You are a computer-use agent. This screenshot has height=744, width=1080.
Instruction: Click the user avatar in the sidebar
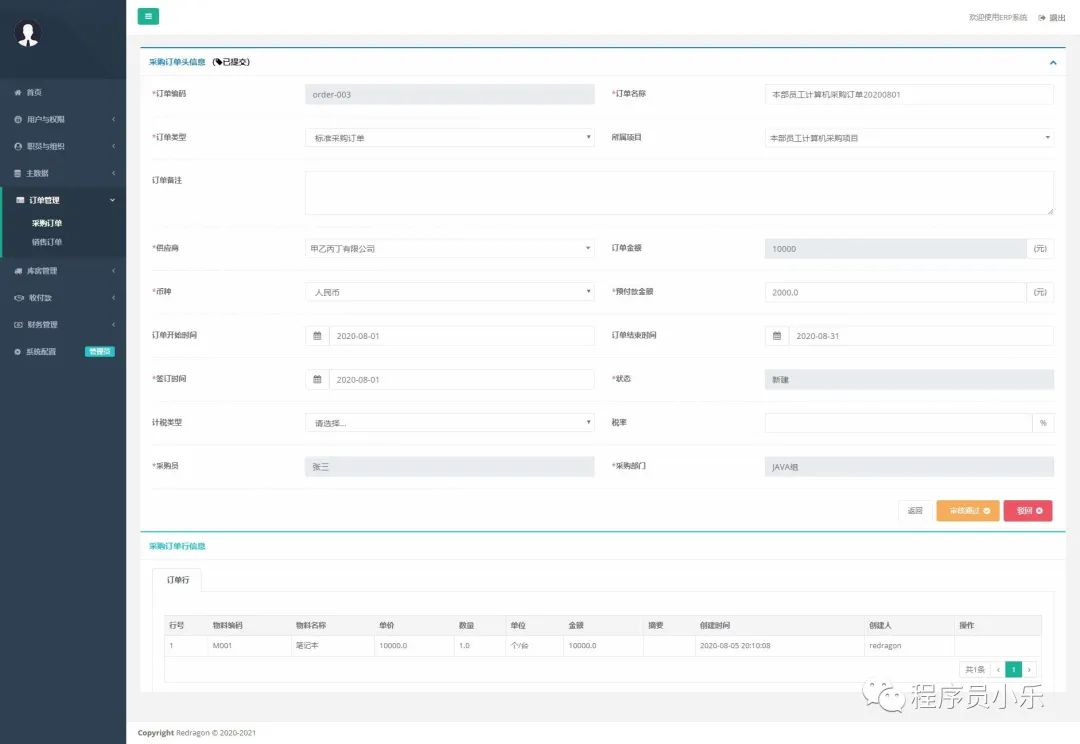(28, 33)
